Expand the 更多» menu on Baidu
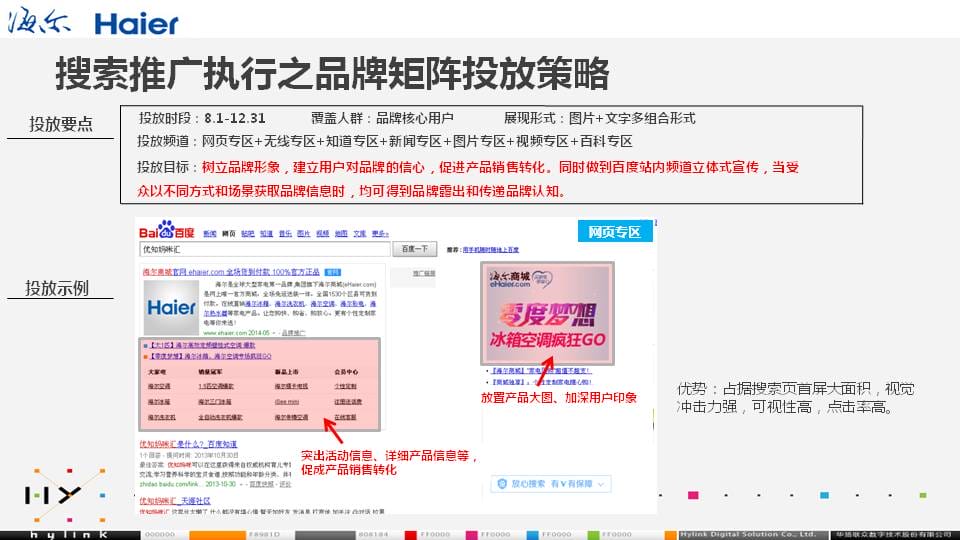 [x=380, y=233]
